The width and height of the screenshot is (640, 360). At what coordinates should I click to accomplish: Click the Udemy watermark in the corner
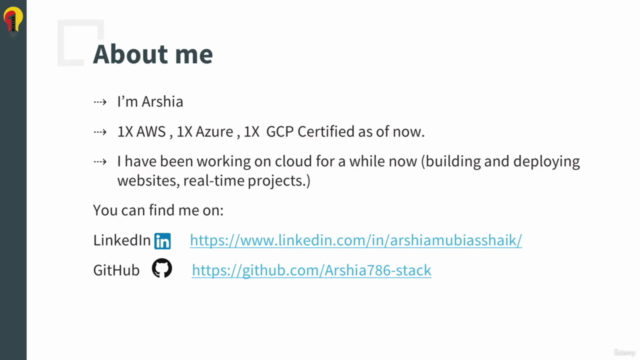click(624, 352)
